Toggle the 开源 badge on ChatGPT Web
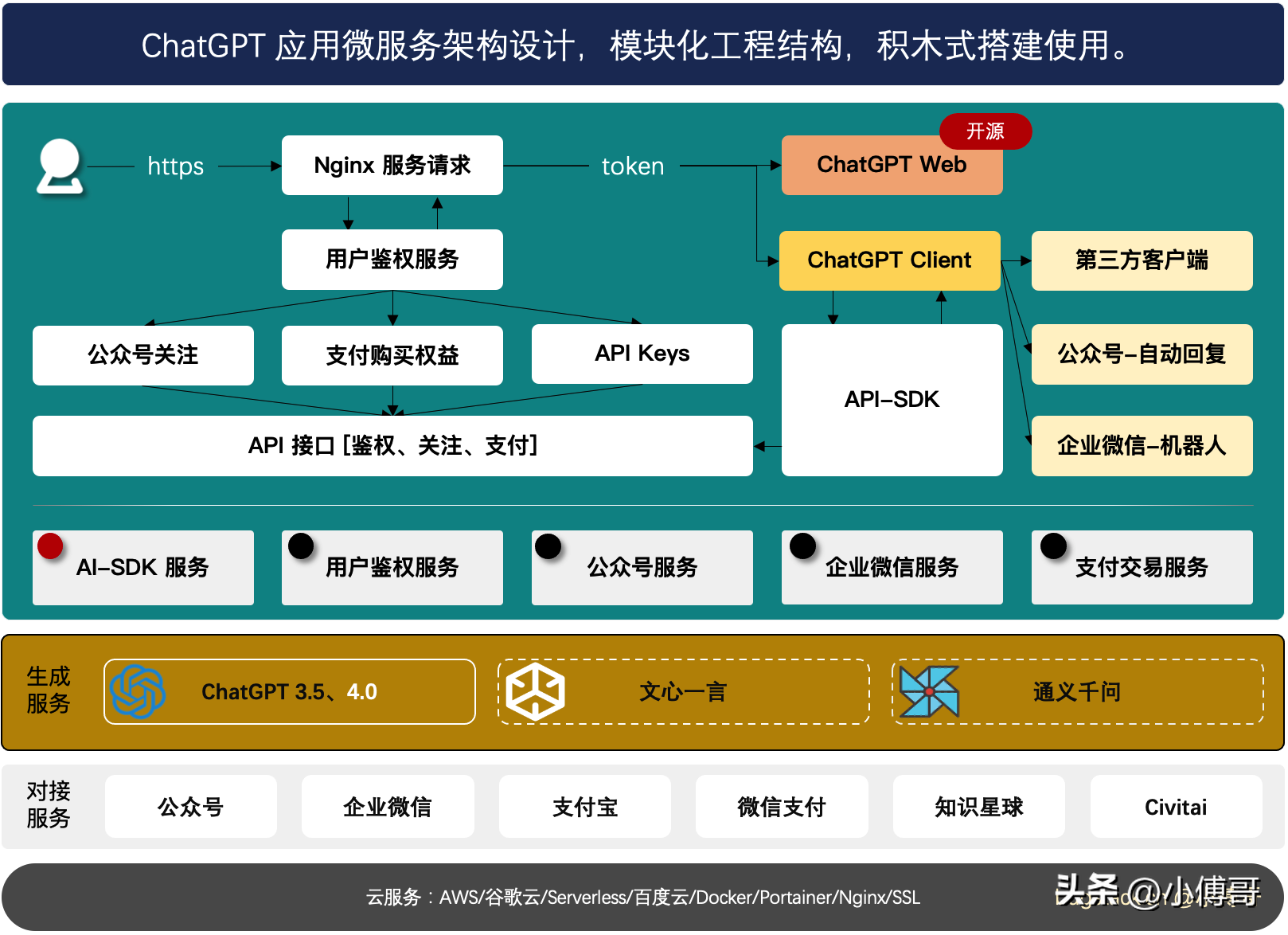Viewport: 1288px width, 935px height. 986,131
